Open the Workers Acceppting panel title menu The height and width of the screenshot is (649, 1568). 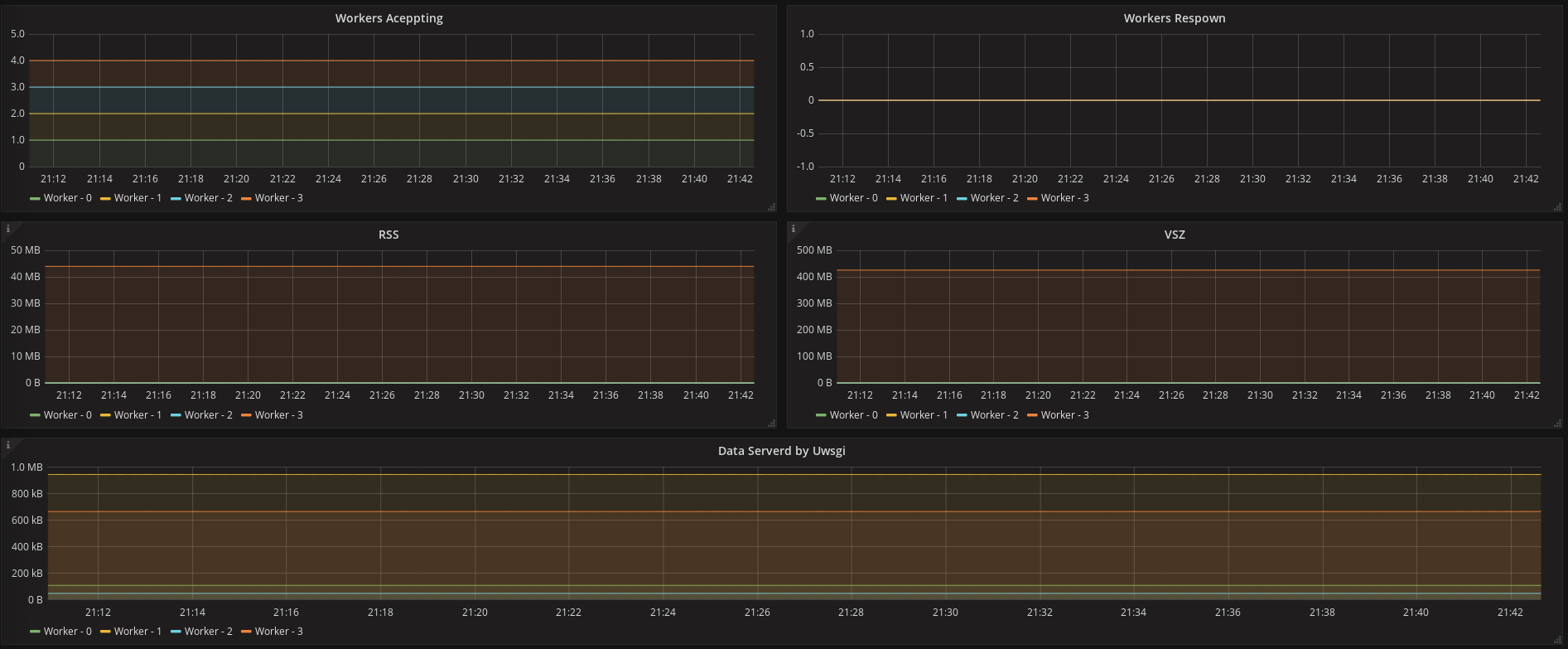[388, 18]
